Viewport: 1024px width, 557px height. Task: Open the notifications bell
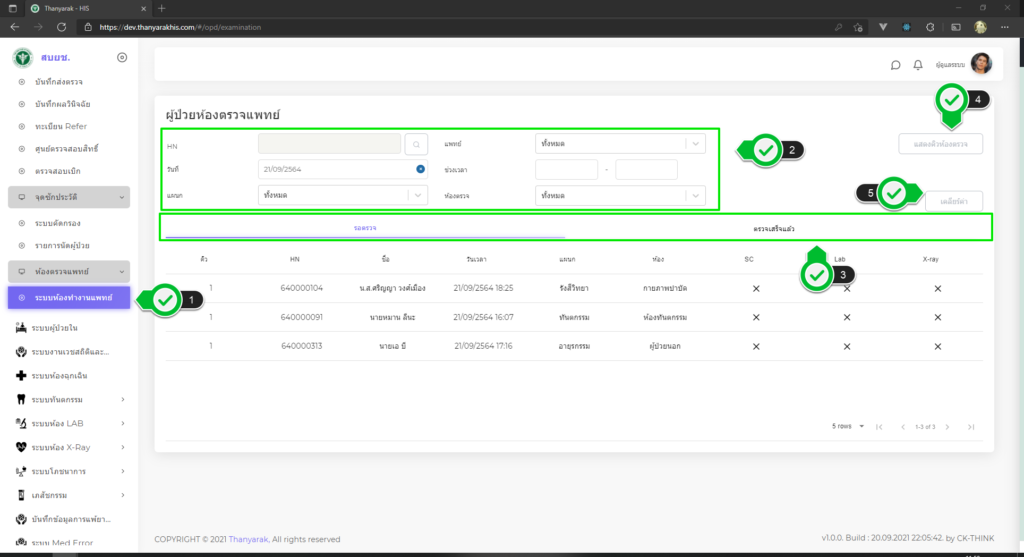[x=918, y=65]
